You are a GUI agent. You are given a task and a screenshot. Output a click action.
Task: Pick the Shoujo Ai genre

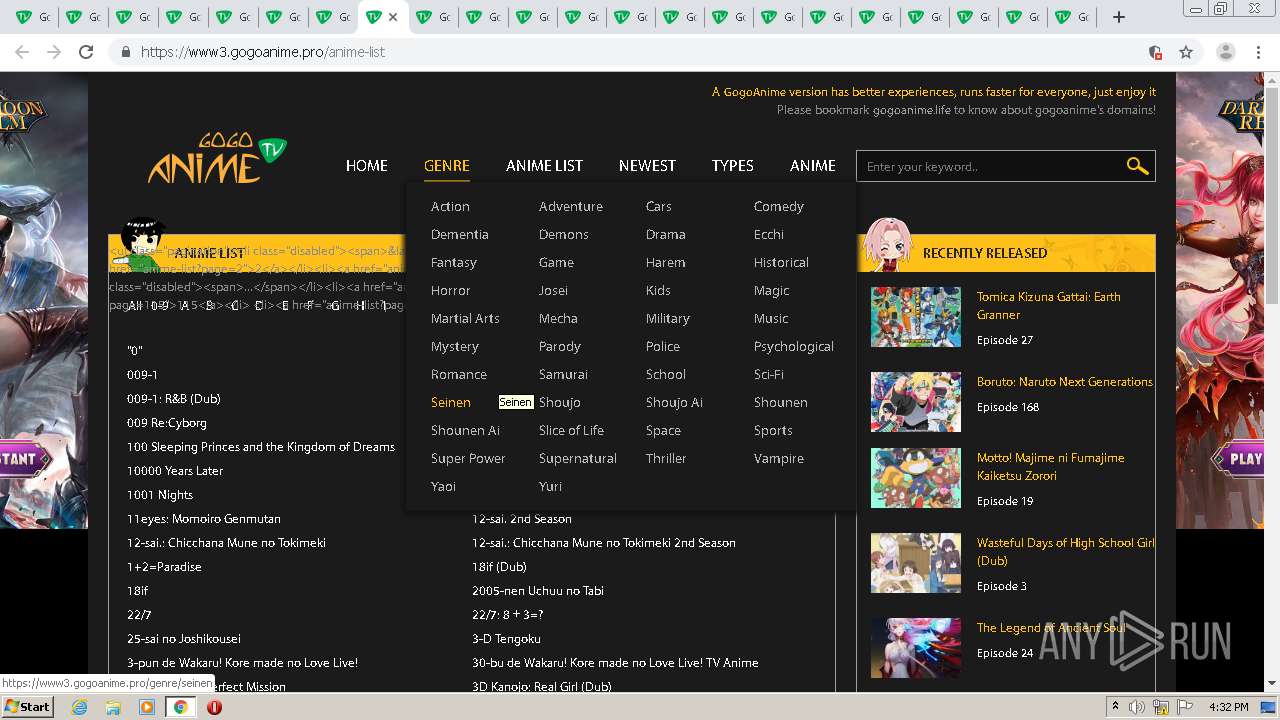674,402
